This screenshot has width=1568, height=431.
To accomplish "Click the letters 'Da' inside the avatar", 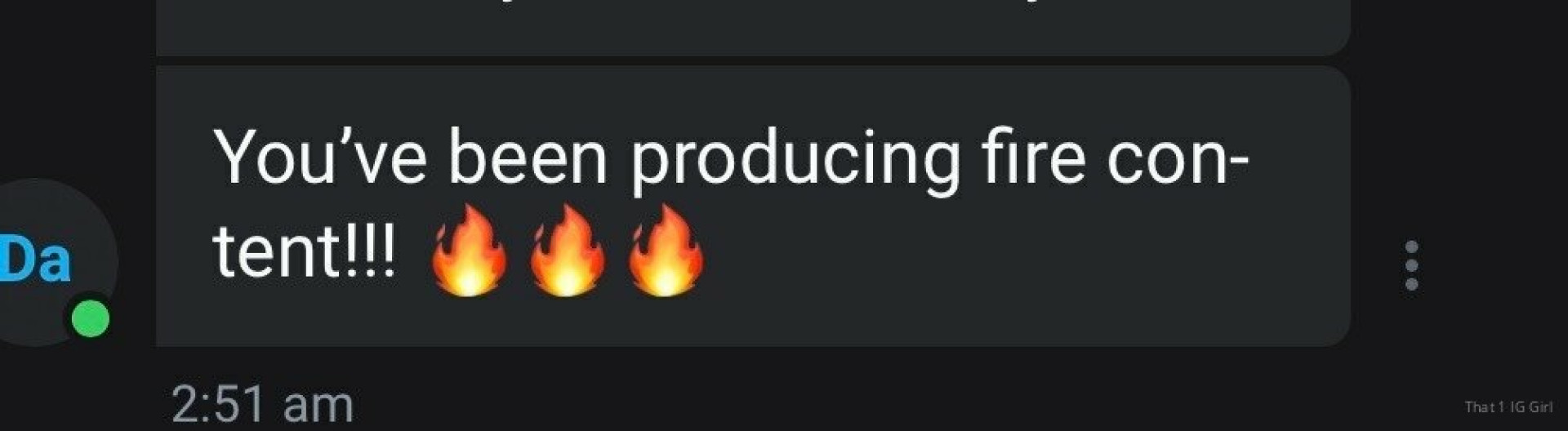I will (x=35, y=260).
